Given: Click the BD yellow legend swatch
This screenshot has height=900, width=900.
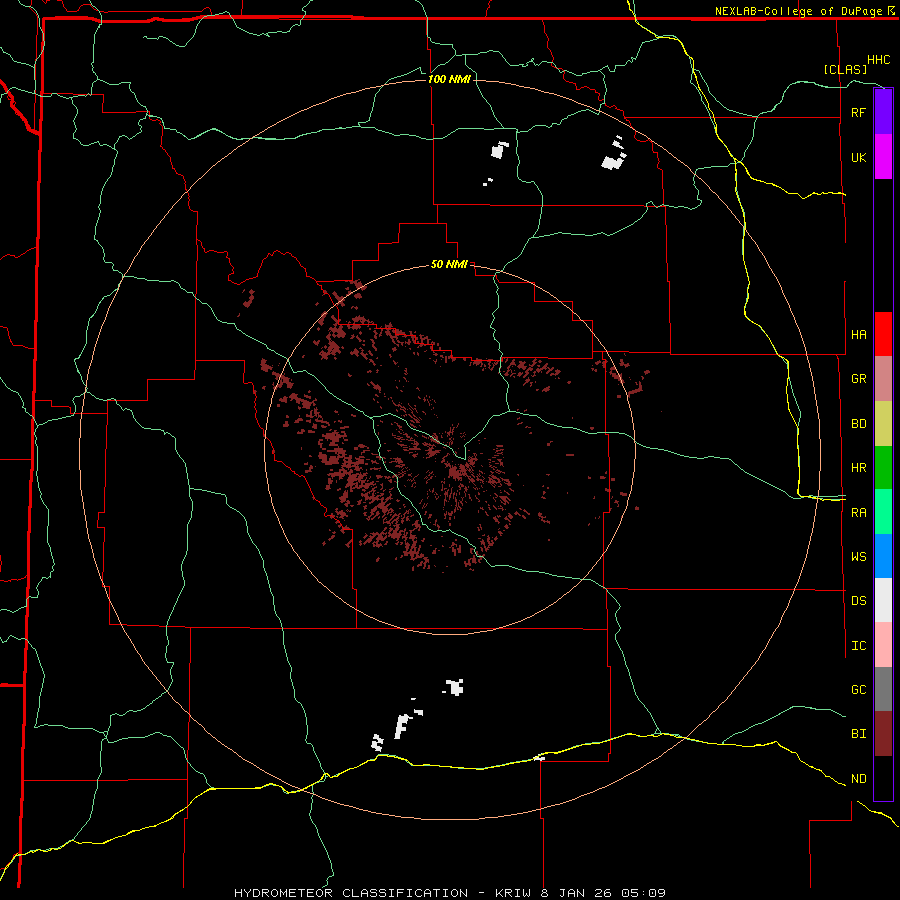Looking at the screenshot, I should [x=883, y=424].
